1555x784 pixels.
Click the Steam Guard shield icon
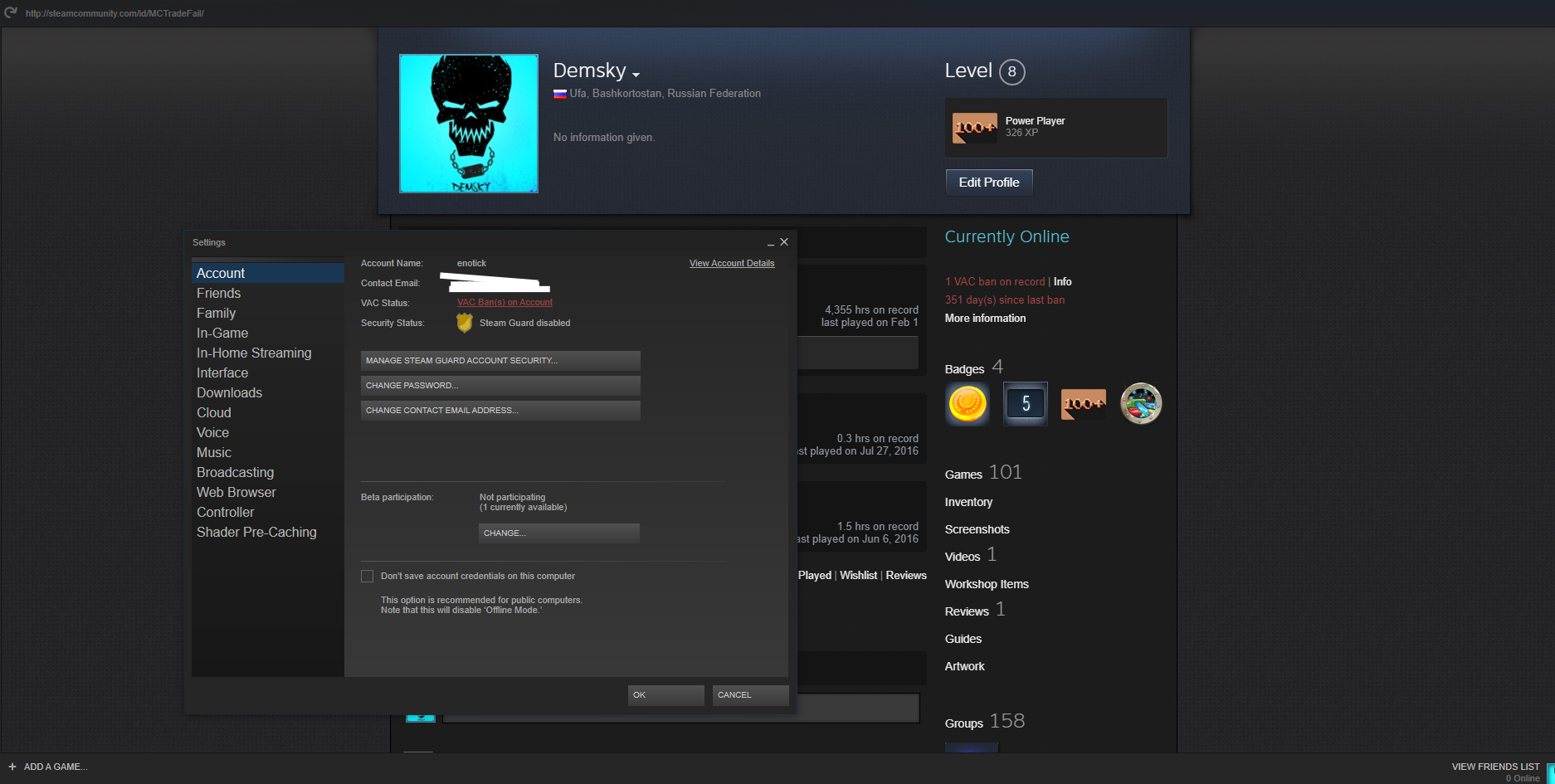(x=465, y=323)
